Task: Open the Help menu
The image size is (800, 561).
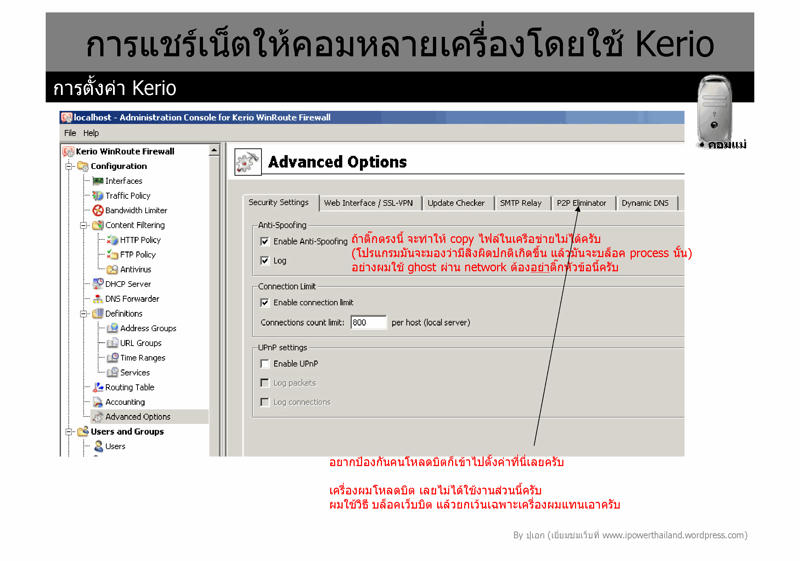Action: tap(91, 133)
